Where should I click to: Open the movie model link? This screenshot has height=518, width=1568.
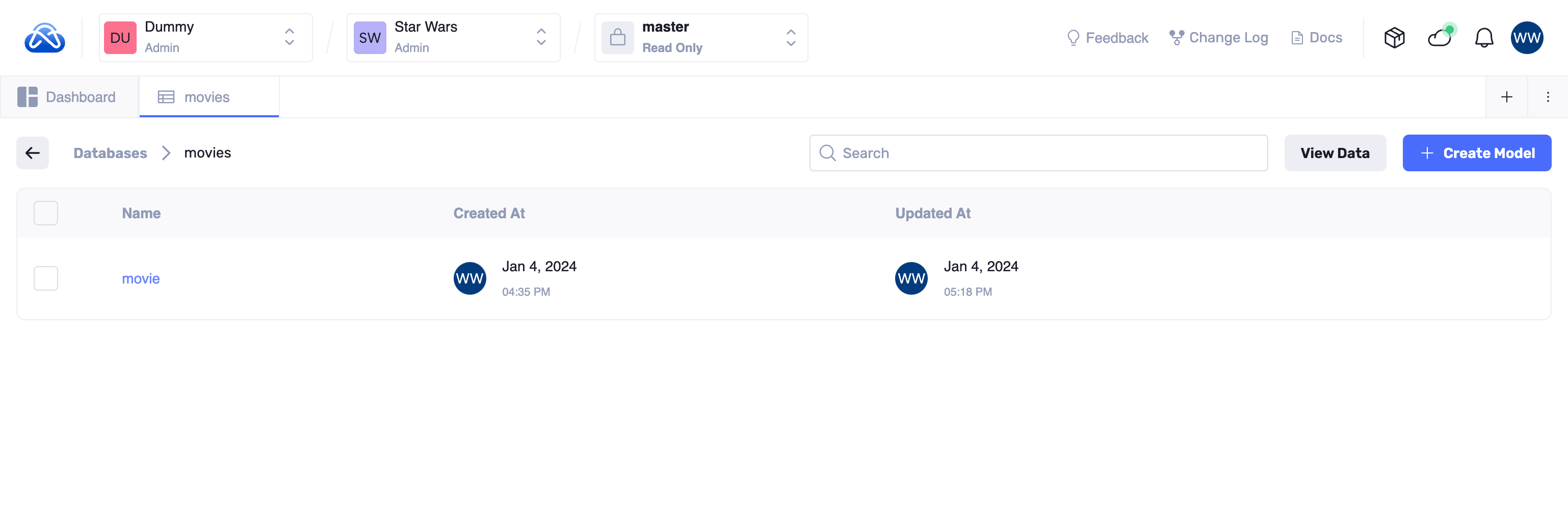point(141,278)
